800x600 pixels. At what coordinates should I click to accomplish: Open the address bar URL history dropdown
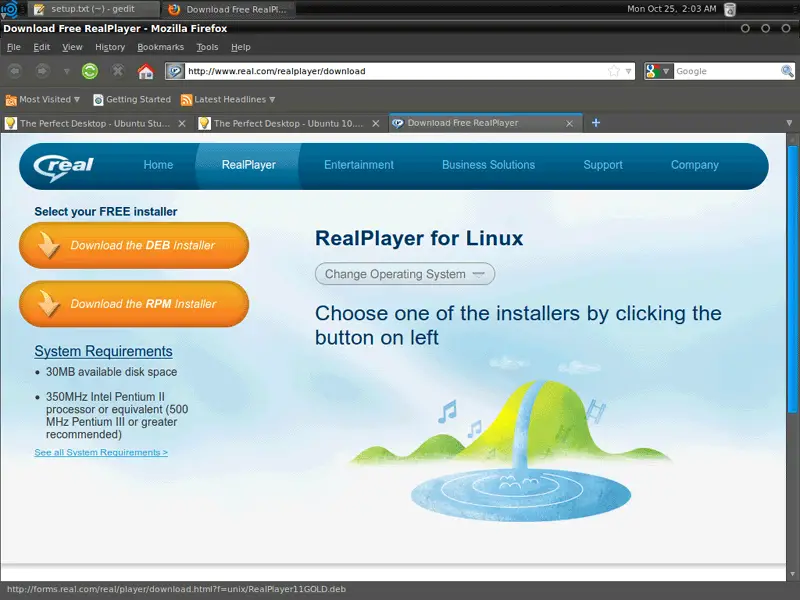(629, 71)
